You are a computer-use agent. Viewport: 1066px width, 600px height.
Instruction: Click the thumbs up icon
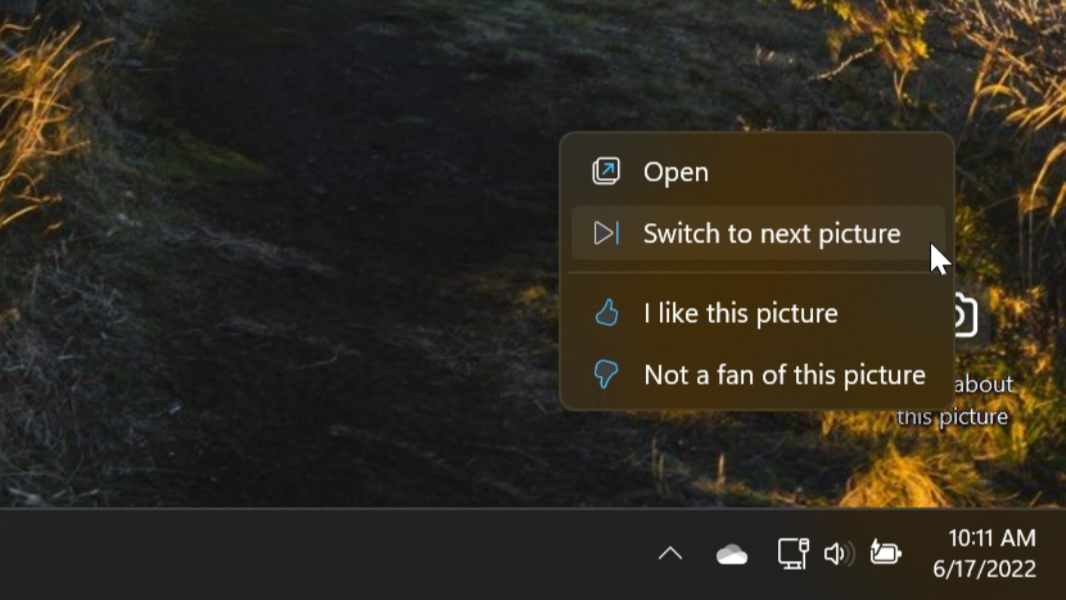[x=606, y=313]
